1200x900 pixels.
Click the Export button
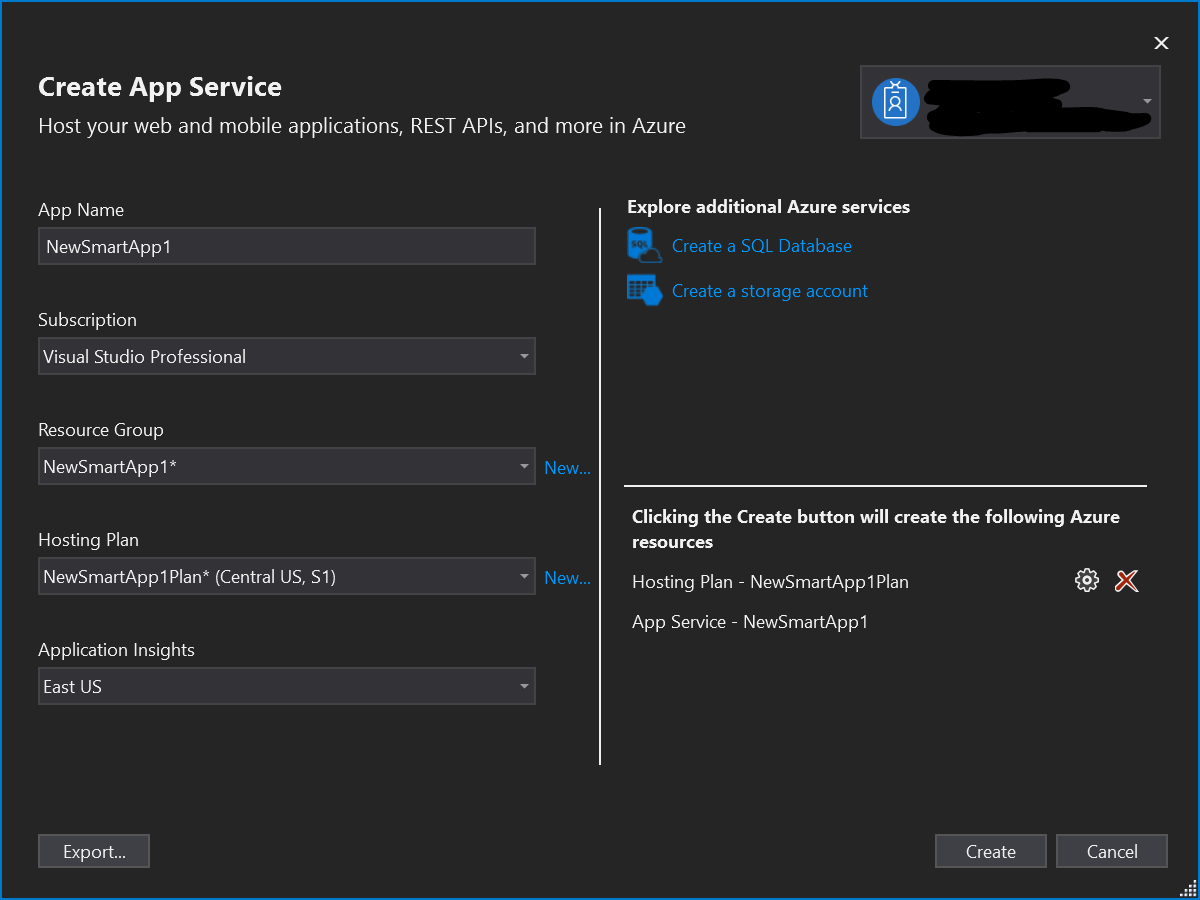pyautogui.click(x=94, y=851)
